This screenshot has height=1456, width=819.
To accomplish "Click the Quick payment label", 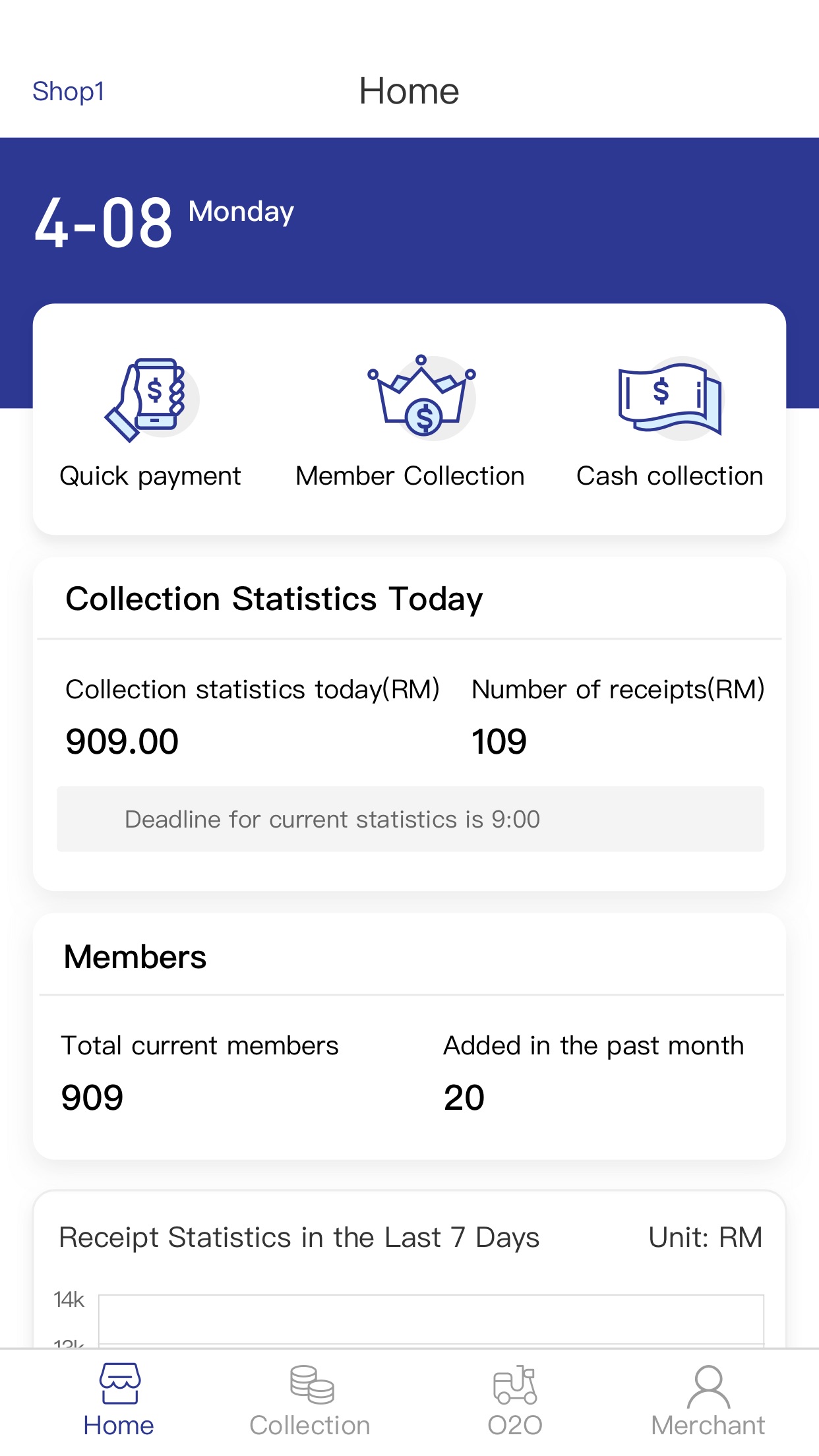I will coord(150,476).
